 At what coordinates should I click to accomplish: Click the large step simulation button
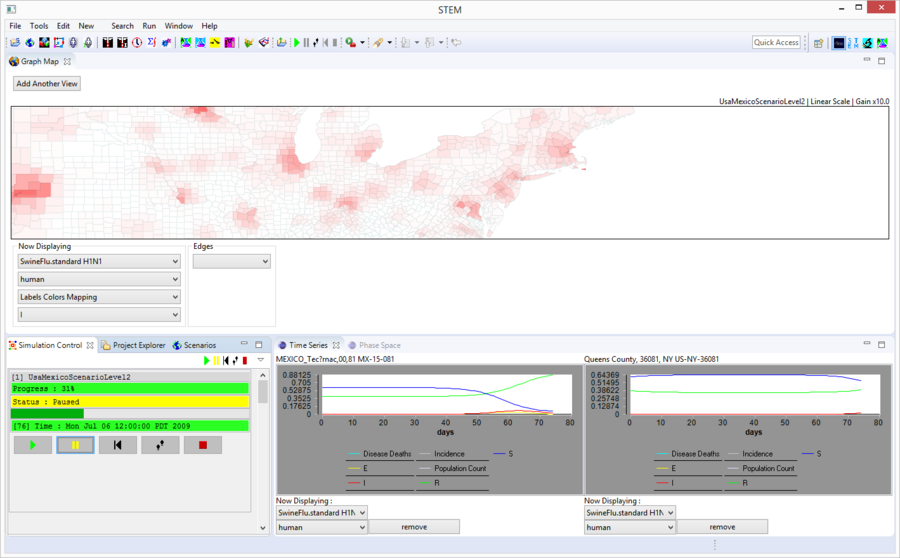[160, 445]
